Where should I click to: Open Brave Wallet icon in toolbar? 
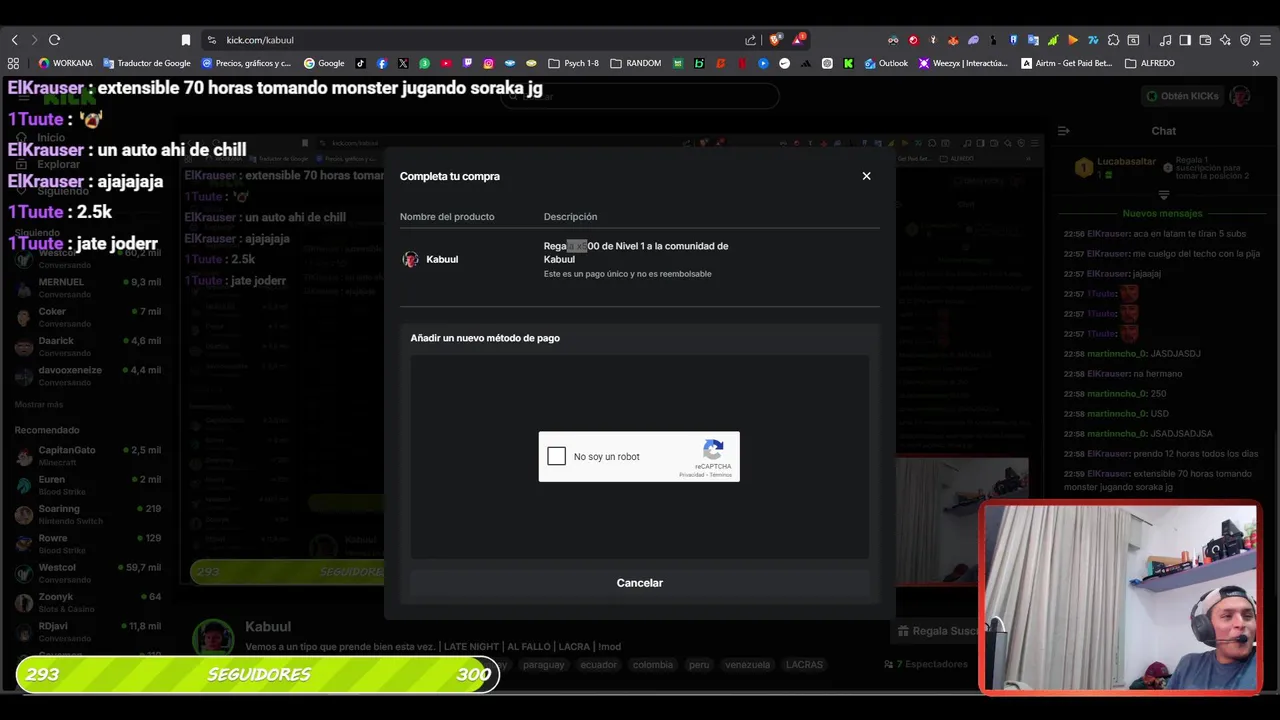pos(1205,40)
